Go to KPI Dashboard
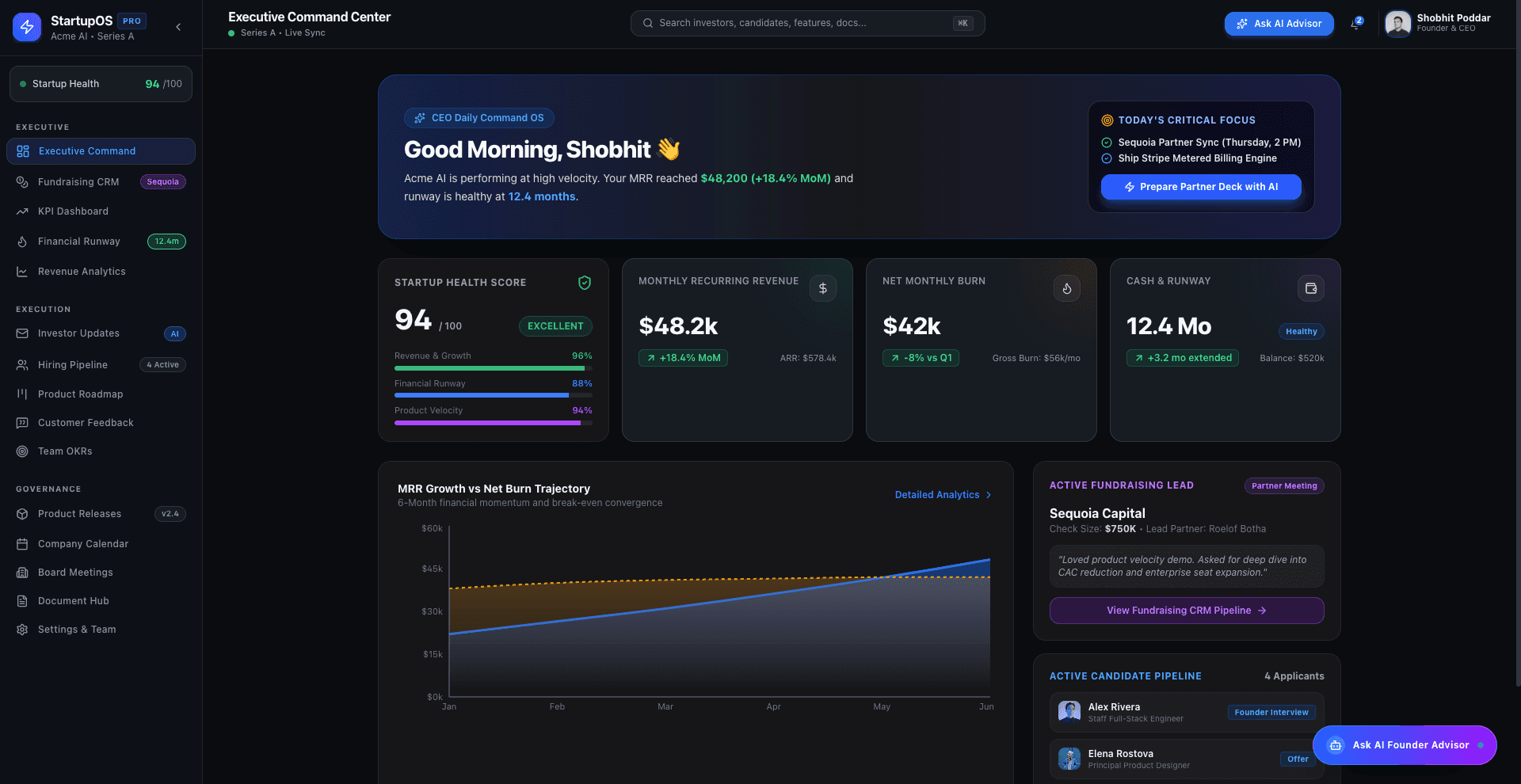This screenshot has height=784, width=1521. click(101, 211)
